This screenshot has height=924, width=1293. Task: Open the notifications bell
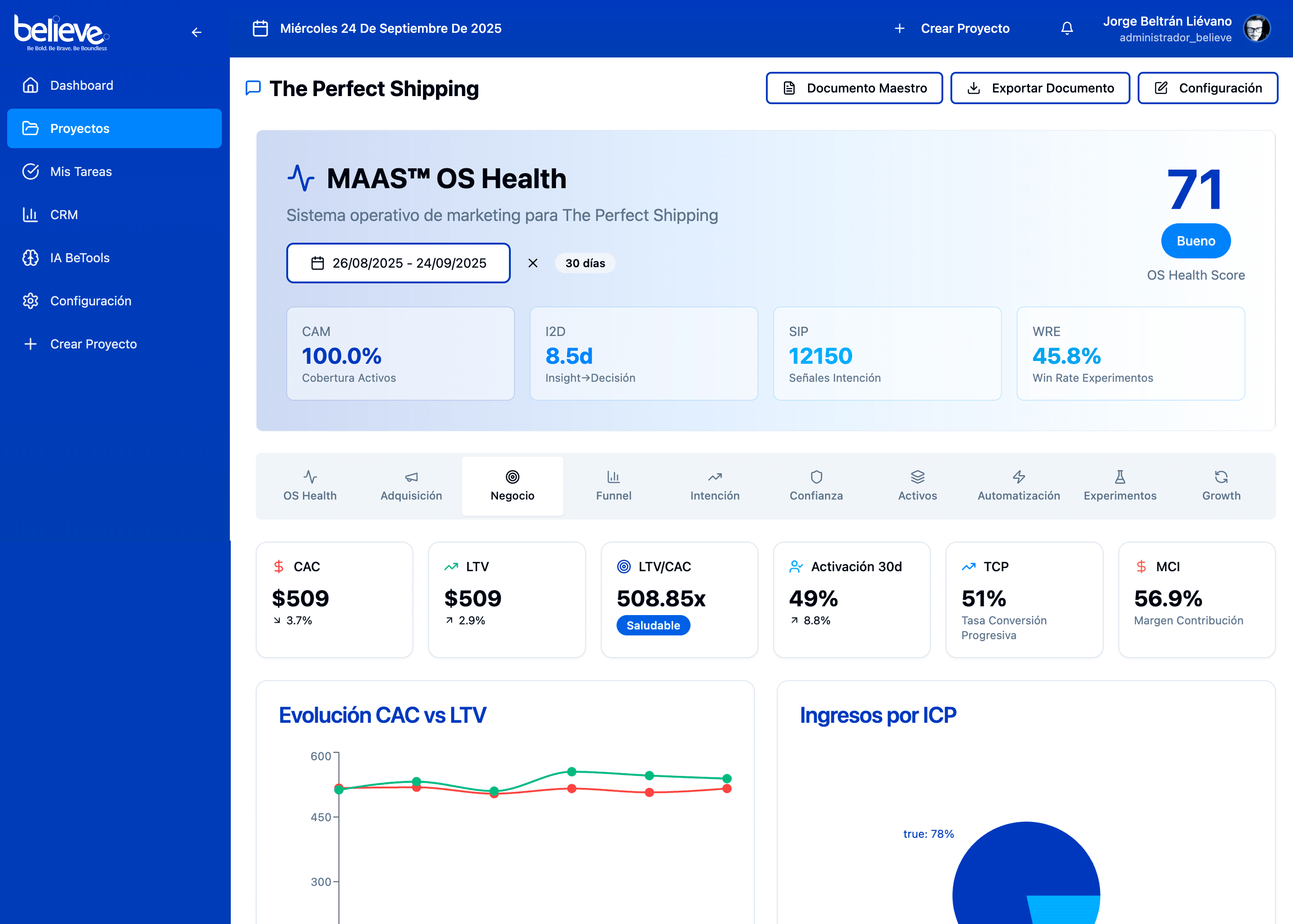1067,28
